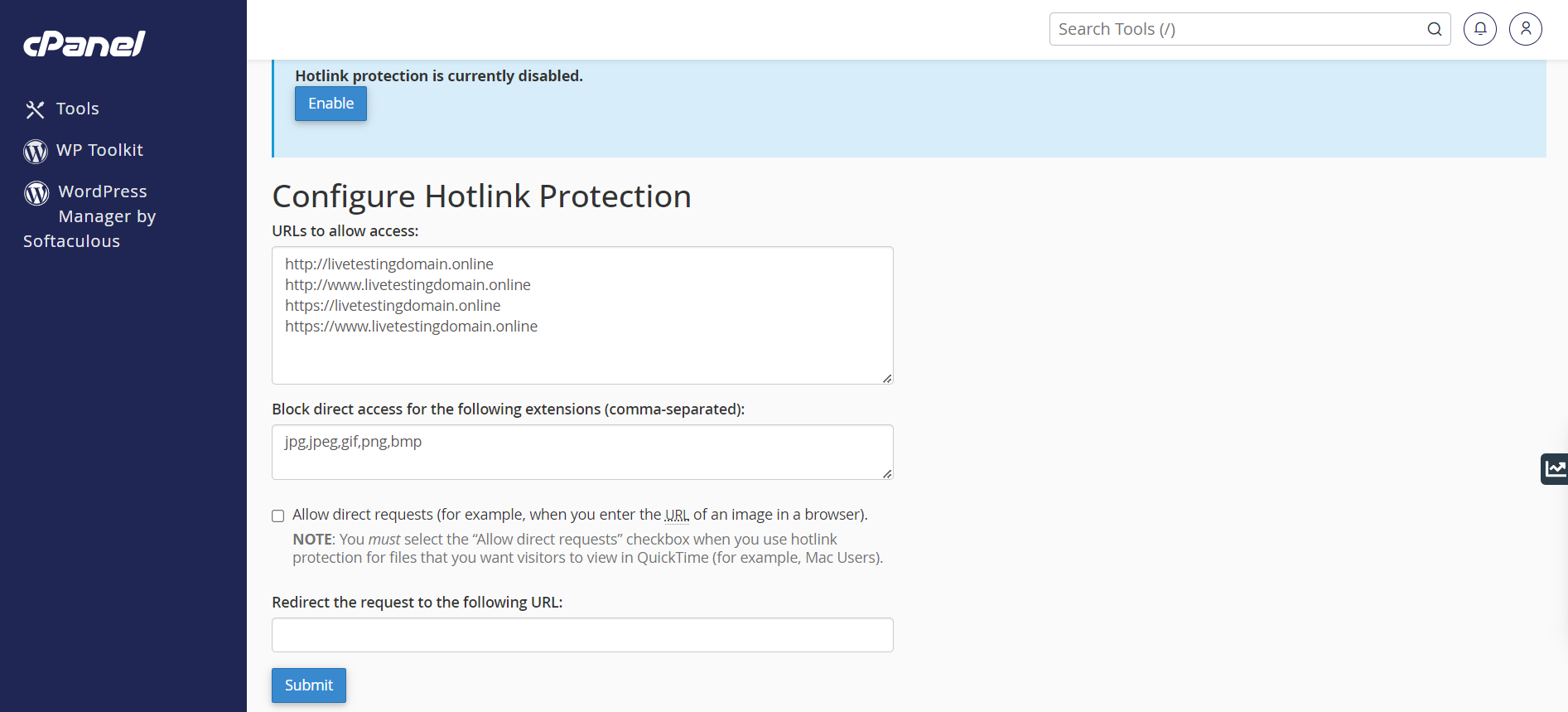Enable hotlink protection
The width and height of the screenshot is (1568, 712).
(330, 104)
